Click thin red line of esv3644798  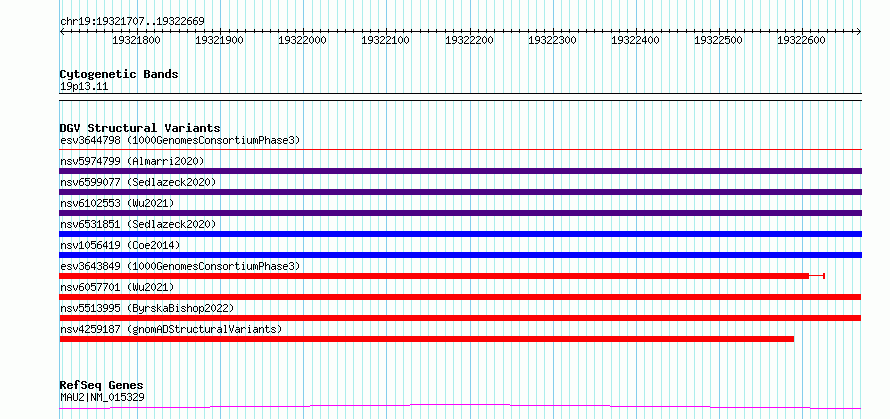(460, 150)
